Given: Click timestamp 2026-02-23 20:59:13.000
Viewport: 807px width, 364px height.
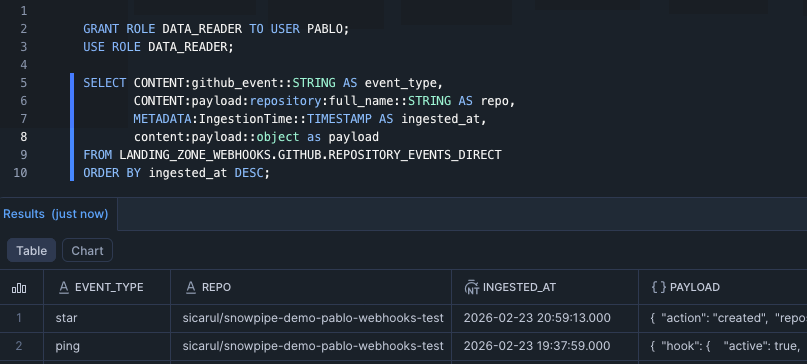Looking at the screenshot, I should [537, 318].
